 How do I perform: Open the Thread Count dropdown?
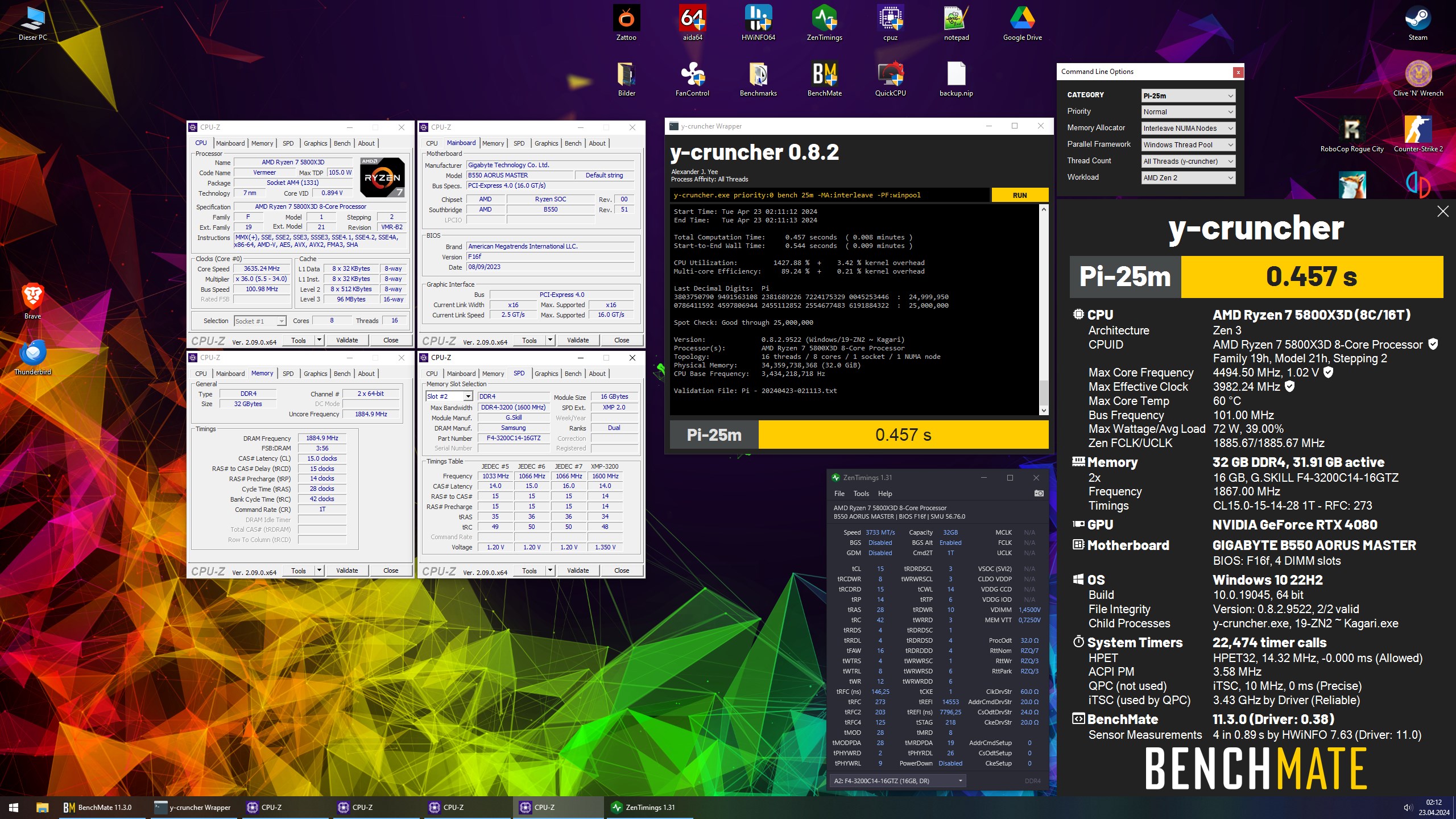1188,162
